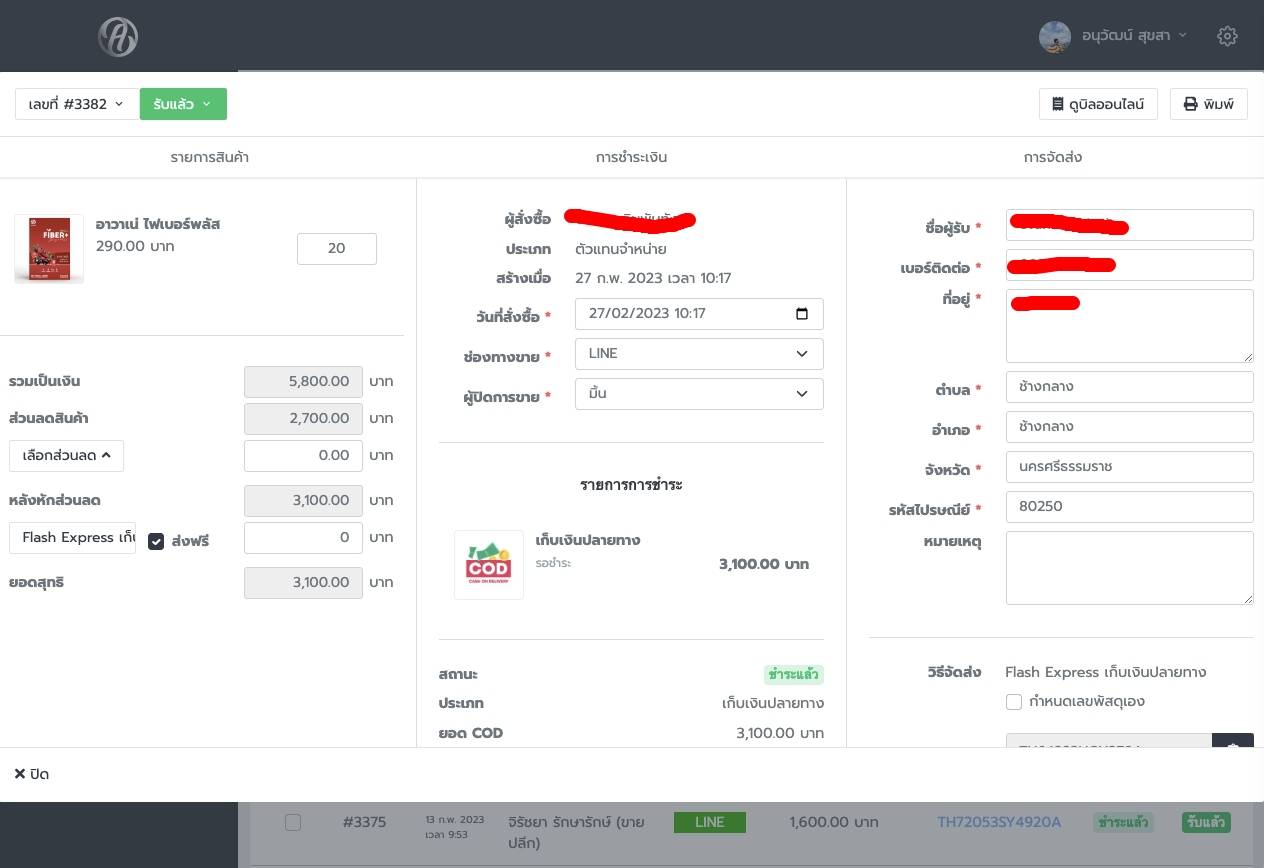Click the dark button beside tracking number field
The width and height of the screenshot is (1264, 868).
pyautogui.click(x=1232, y=743)
